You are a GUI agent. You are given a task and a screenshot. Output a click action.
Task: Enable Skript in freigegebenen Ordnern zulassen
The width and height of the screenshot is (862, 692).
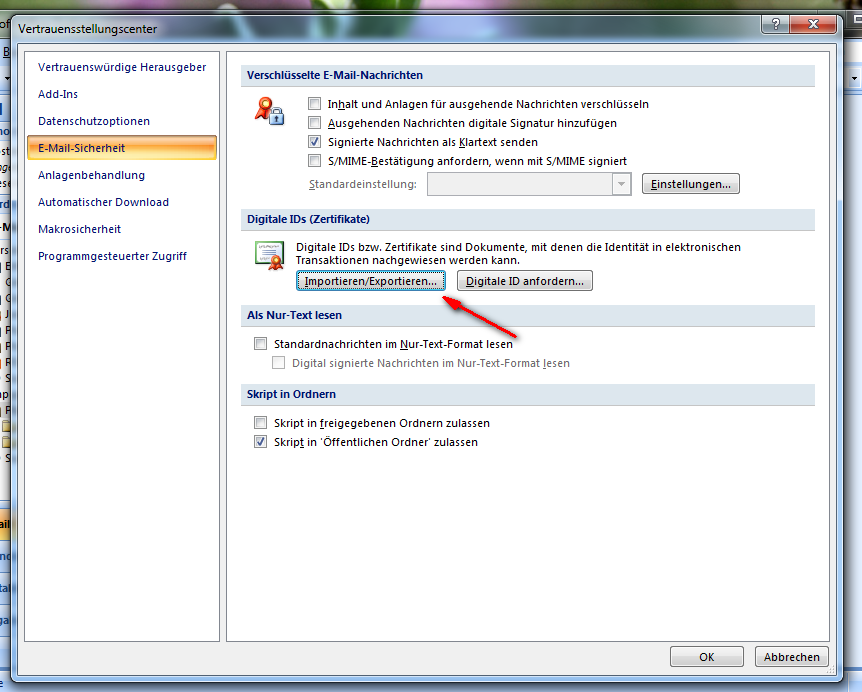coord(260,423)
